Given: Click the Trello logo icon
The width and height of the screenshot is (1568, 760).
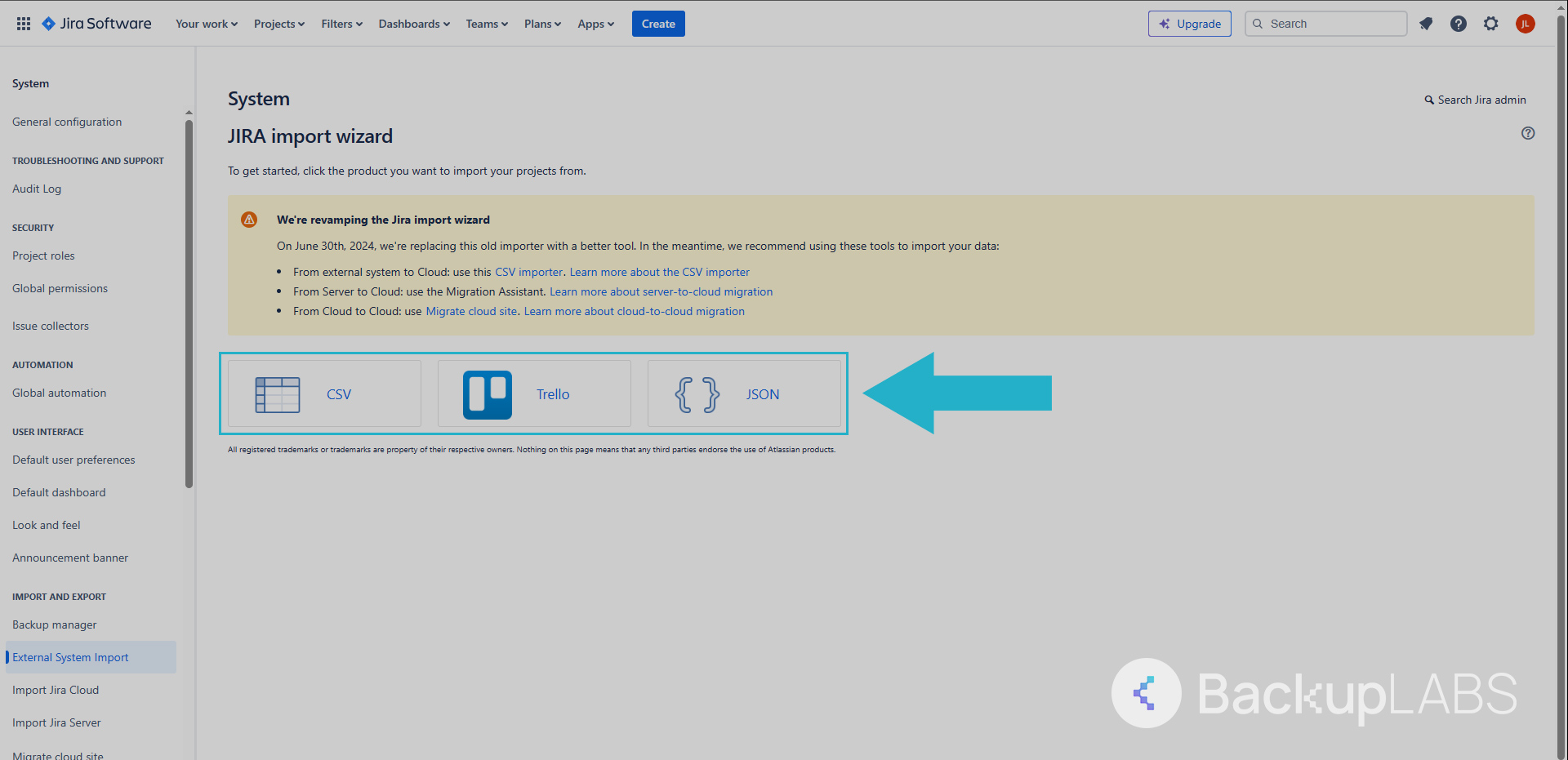Looking at the screenshot, I should pyautogui.click(x=488, y=394).
